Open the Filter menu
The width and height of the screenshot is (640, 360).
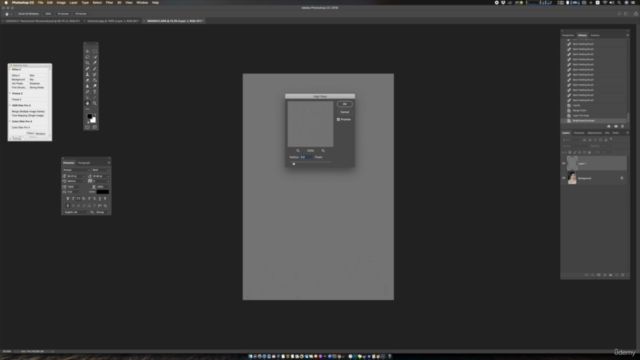(x=109, y=2)
